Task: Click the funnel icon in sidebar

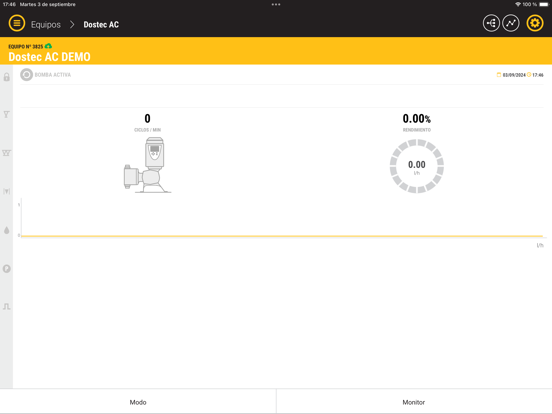Action: click(x=7, y=114)
